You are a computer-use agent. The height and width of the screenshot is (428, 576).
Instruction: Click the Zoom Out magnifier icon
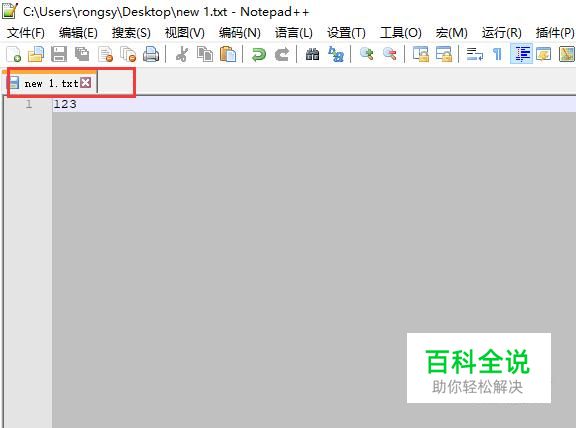[390, 54]
